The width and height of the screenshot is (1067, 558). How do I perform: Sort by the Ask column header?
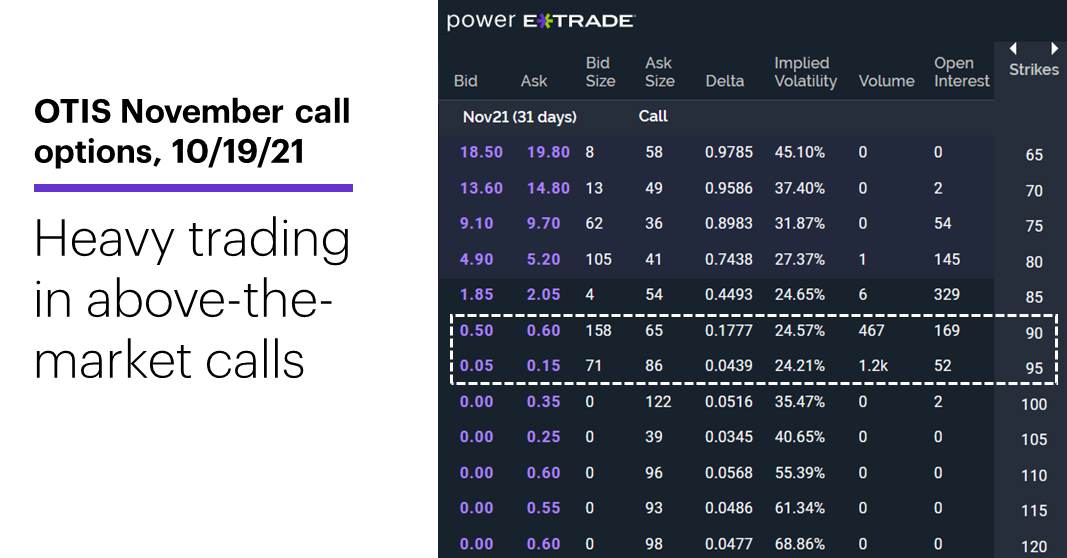point(534,81)
